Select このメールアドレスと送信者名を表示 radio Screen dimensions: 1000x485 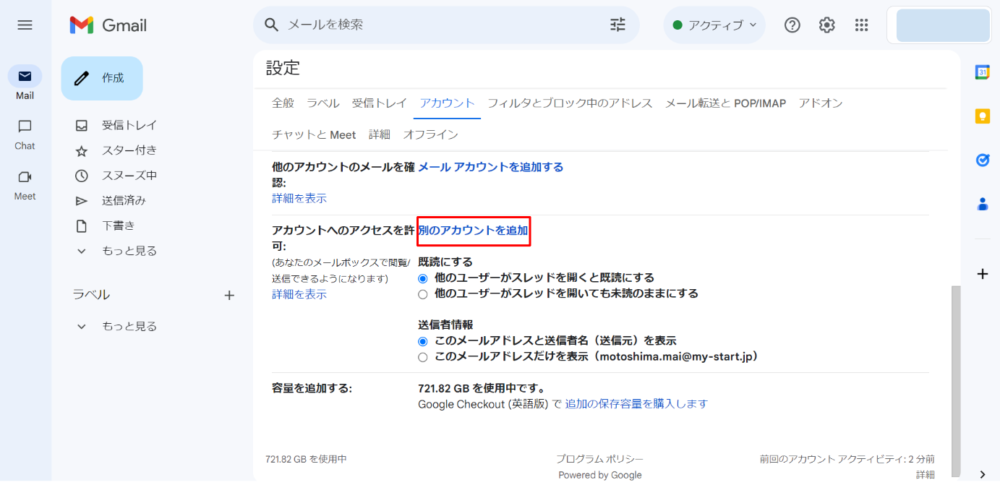[422, 341]
